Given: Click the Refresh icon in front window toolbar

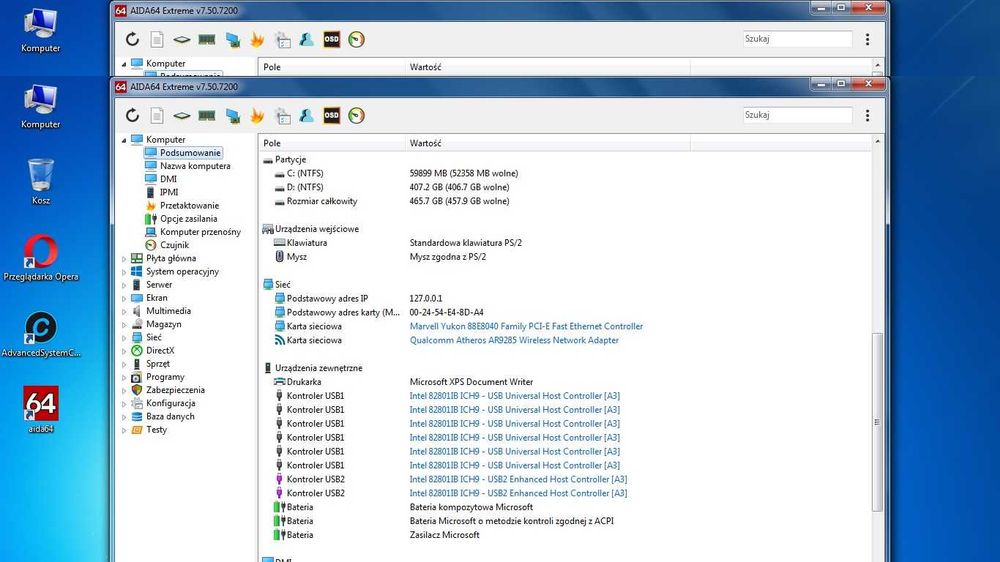Looking at the screenshot, I should pyautogui.click(x=132, y=115).
